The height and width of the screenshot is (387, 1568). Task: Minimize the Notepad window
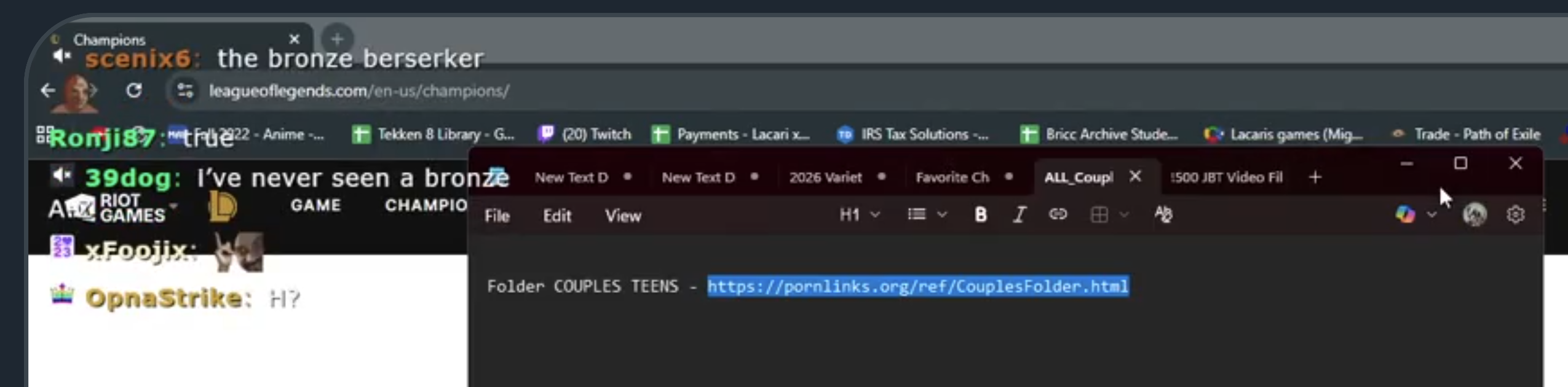pos(1406,163)
